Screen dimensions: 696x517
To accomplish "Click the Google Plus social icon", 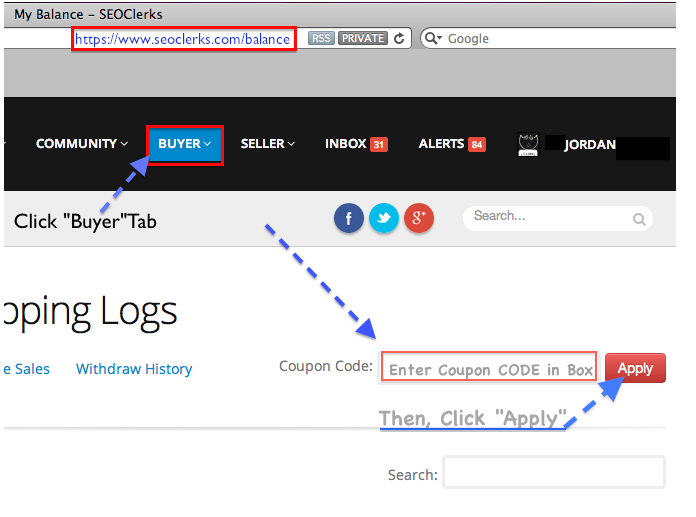I will point(419,219).
